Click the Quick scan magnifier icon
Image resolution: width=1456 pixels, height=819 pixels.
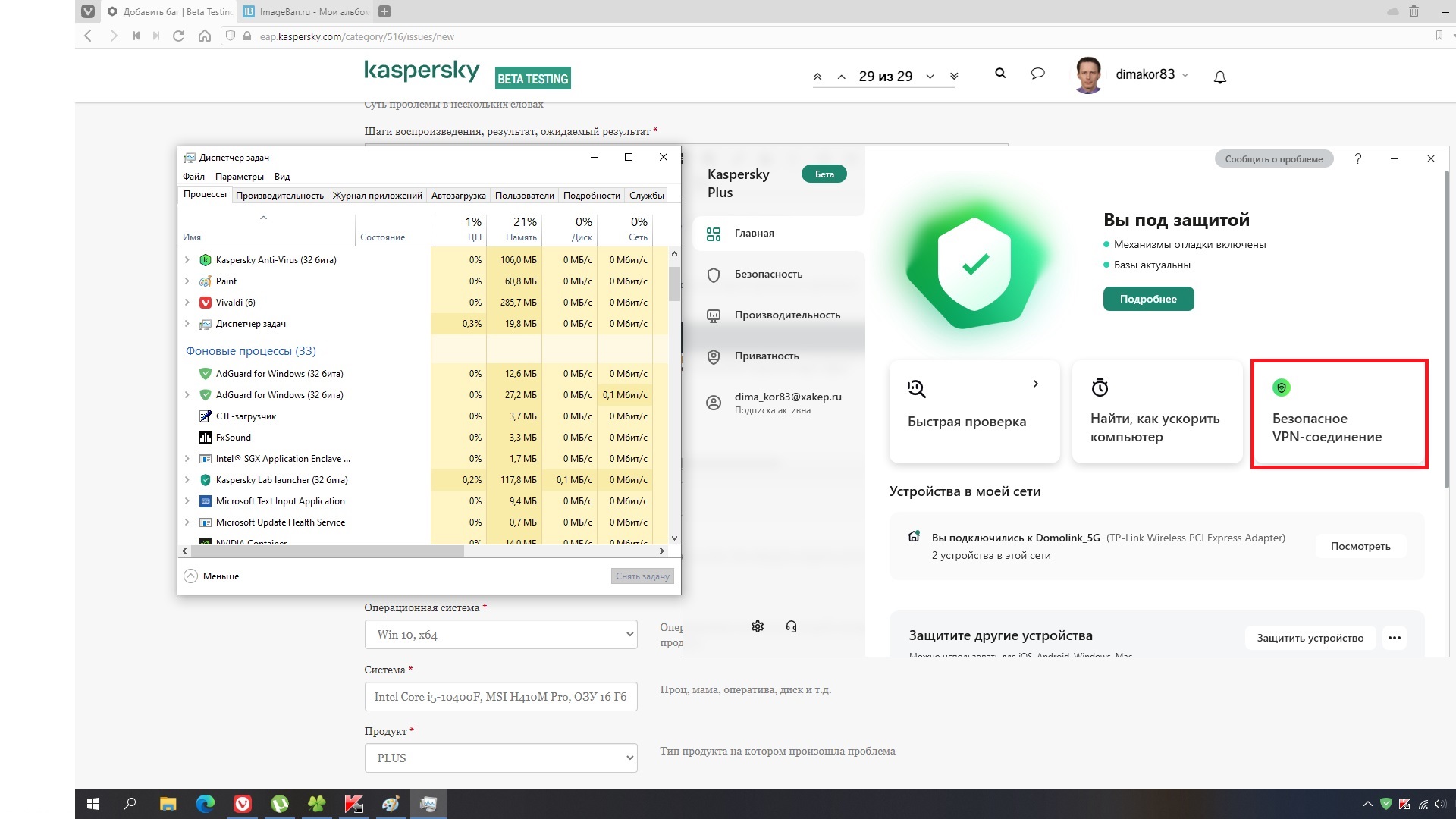point(916,389)
